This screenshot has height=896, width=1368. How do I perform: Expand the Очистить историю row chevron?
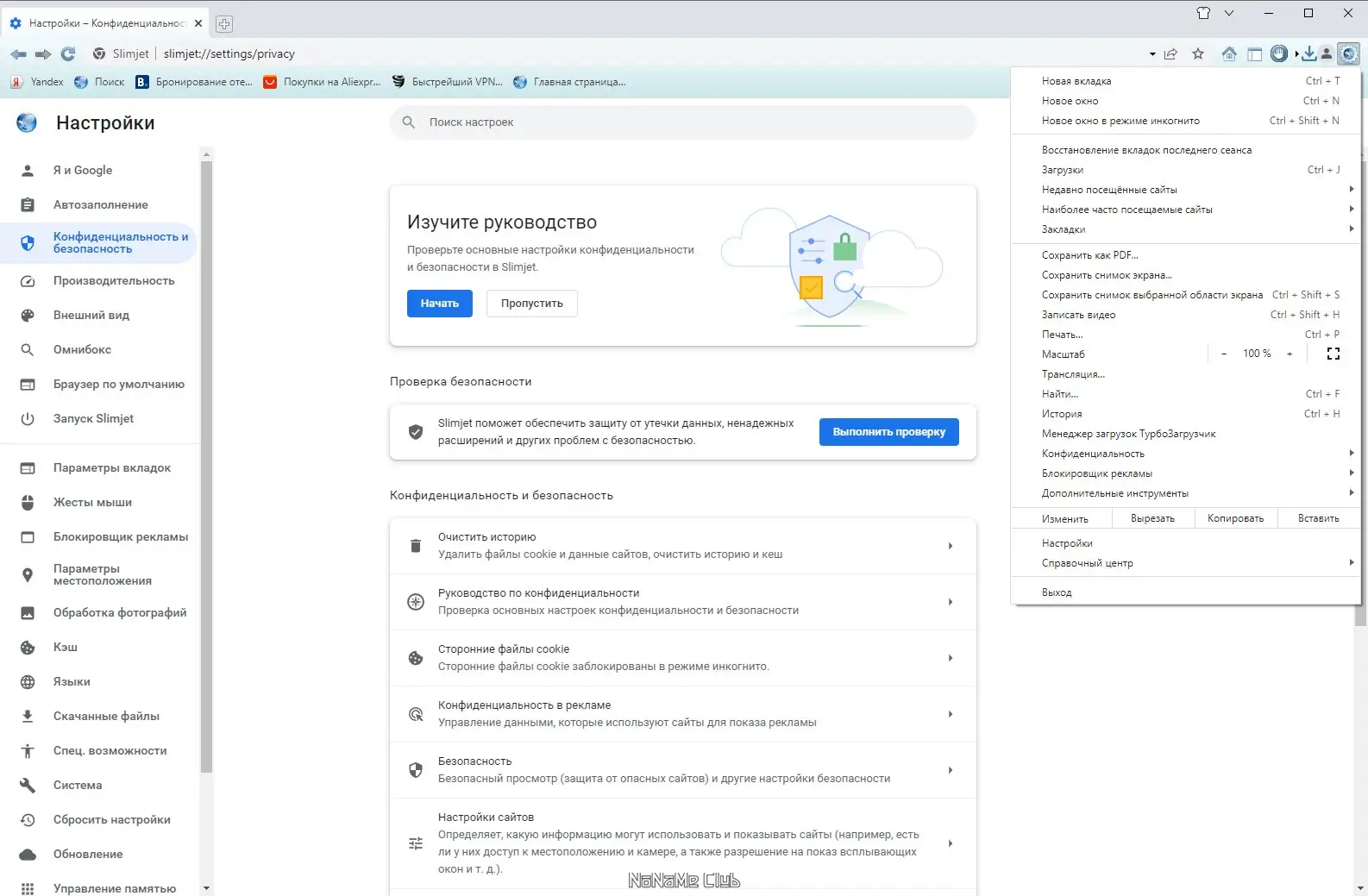click(x=950, y=546)
